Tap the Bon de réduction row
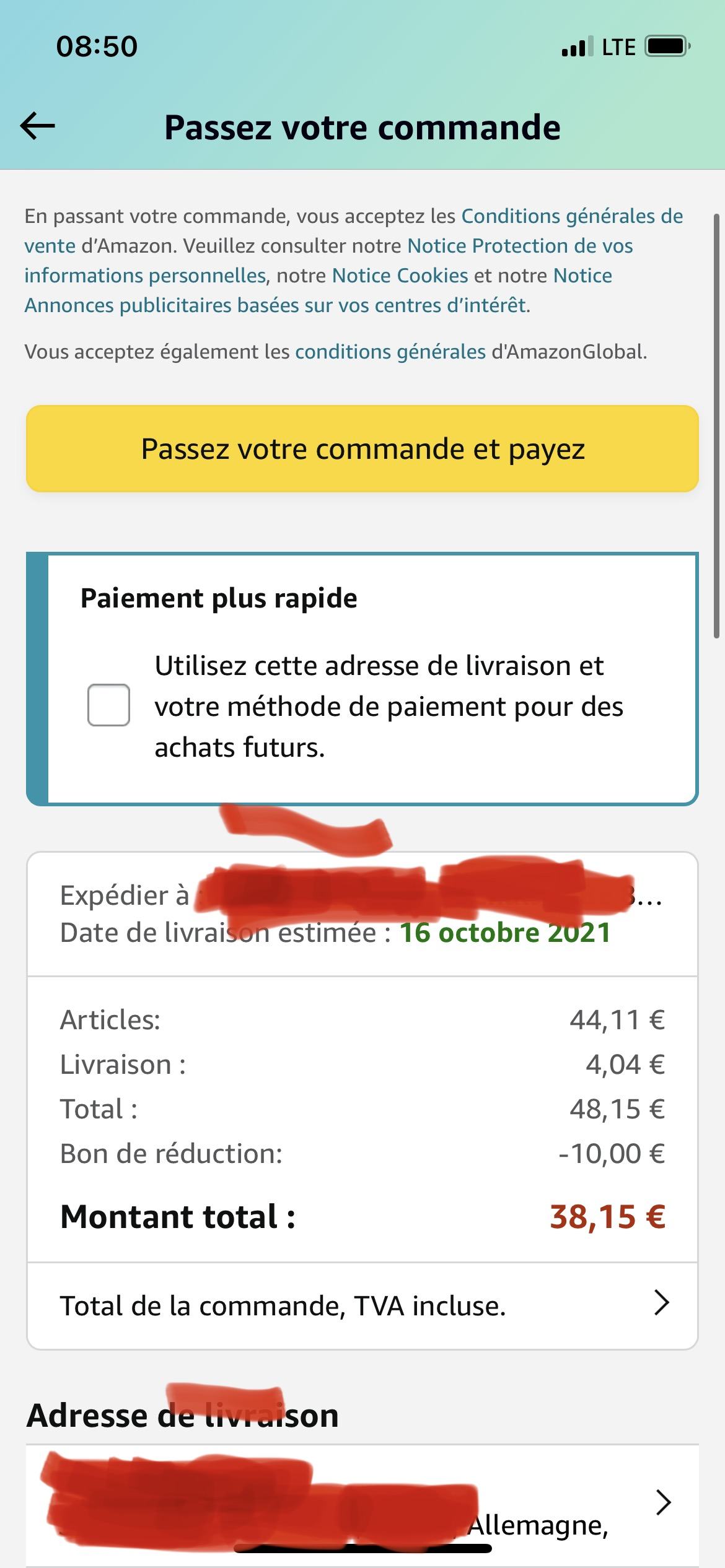 (x=362, y=1154)
